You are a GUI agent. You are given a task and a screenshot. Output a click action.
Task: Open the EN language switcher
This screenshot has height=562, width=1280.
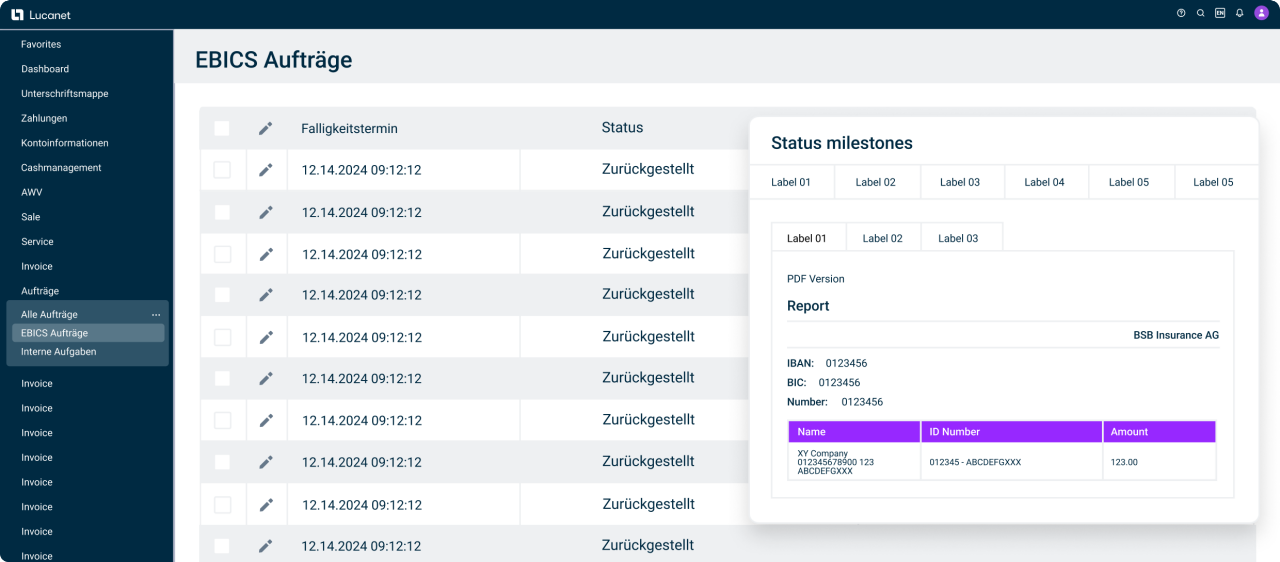pyautogui.click(x=1220, y=13)
